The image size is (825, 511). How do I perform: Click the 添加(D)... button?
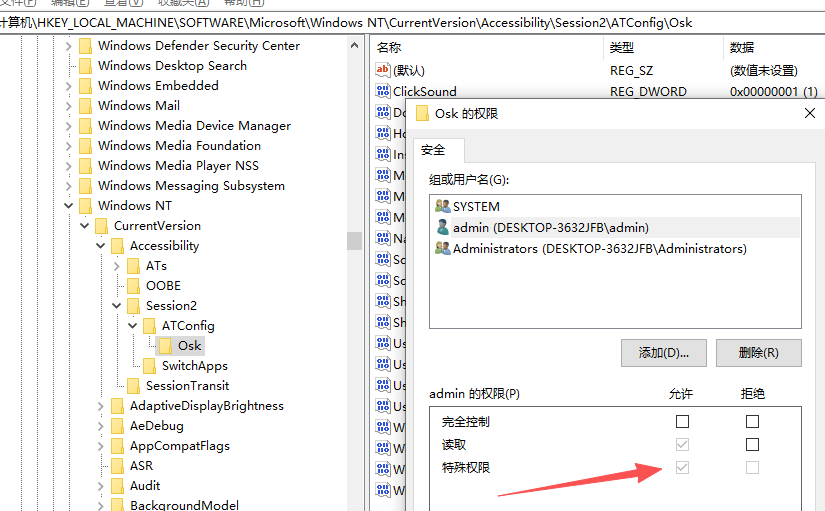click(664, 352)
